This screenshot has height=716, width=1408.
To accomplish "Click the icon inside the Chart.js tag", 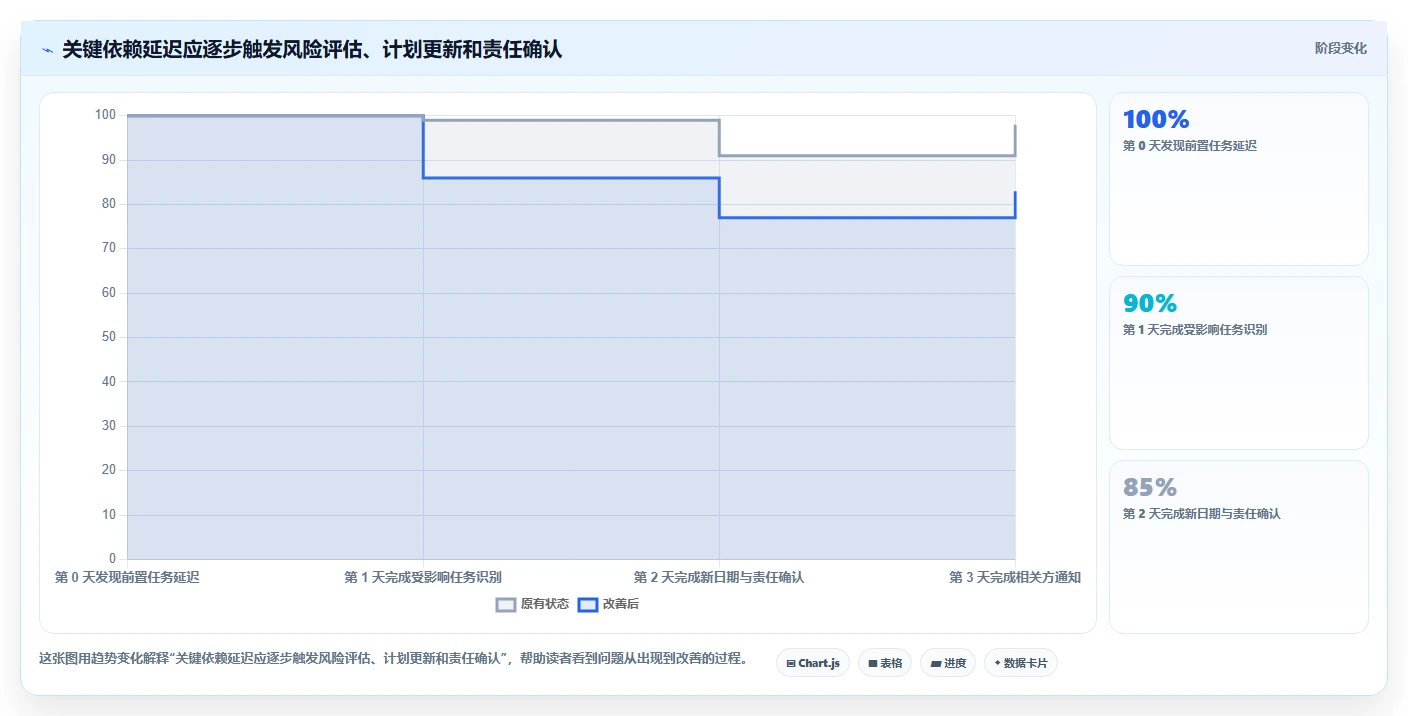I will tap(791, 663).
